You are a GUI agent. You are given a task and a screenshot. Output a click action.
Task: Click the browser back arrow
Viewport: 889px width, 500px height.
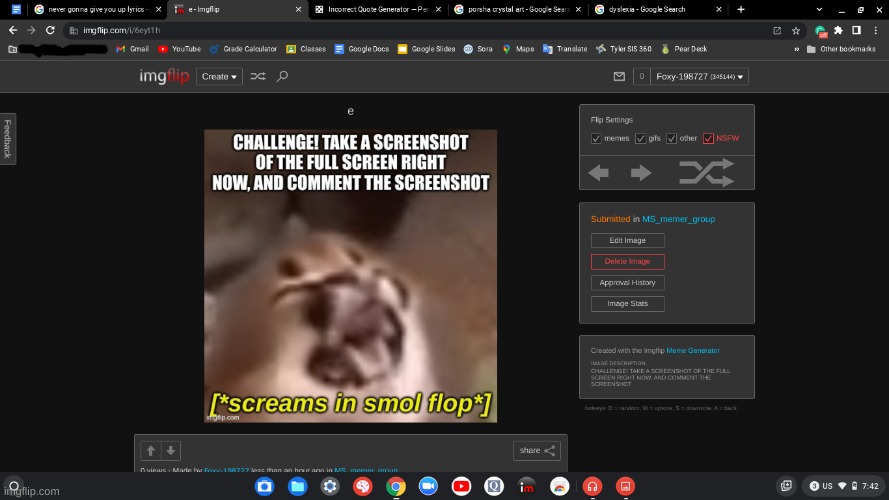(x=13, y=30)
